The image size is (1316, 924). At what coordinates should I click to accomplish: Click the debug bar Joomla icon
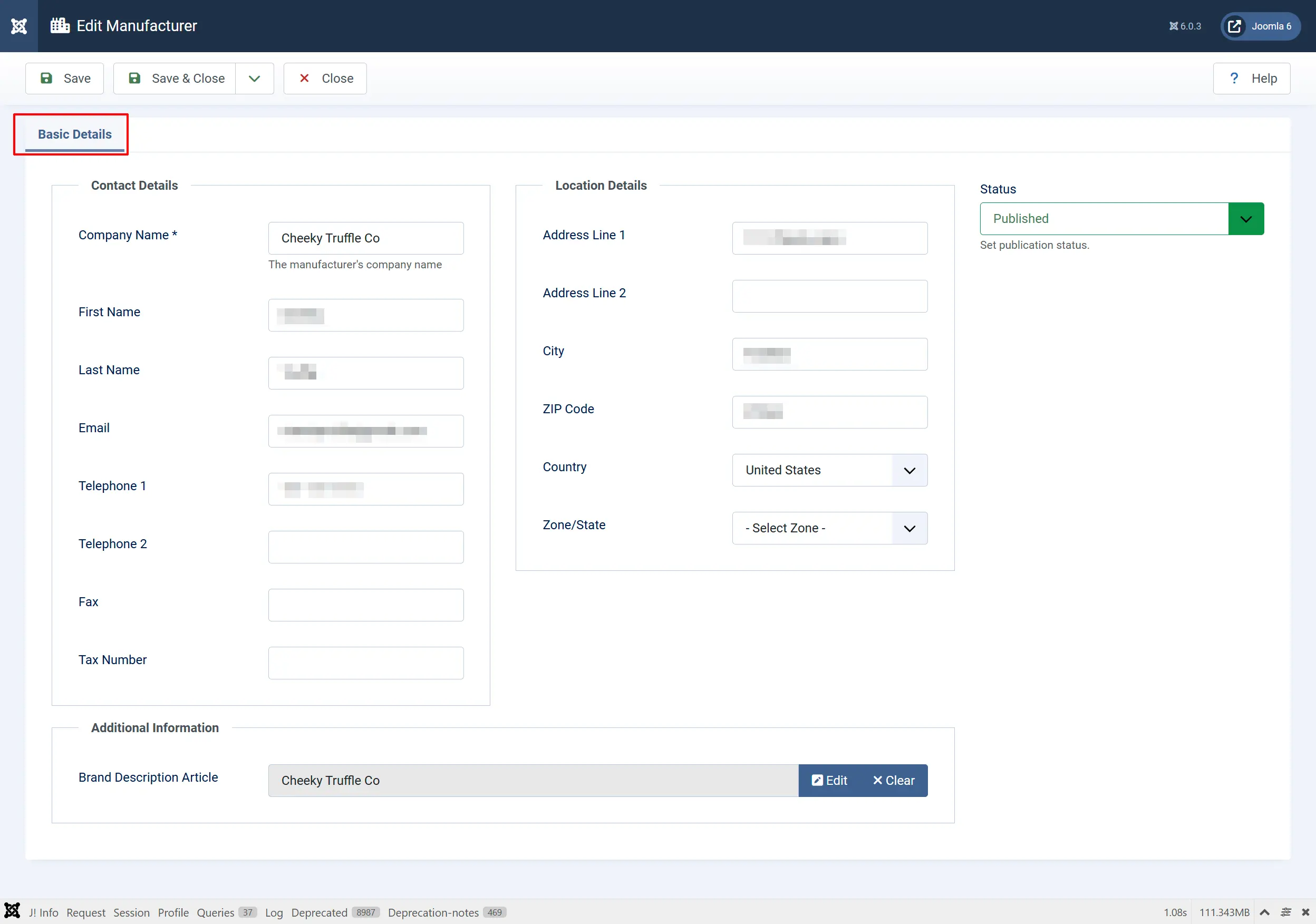click(x=12, y=911)
